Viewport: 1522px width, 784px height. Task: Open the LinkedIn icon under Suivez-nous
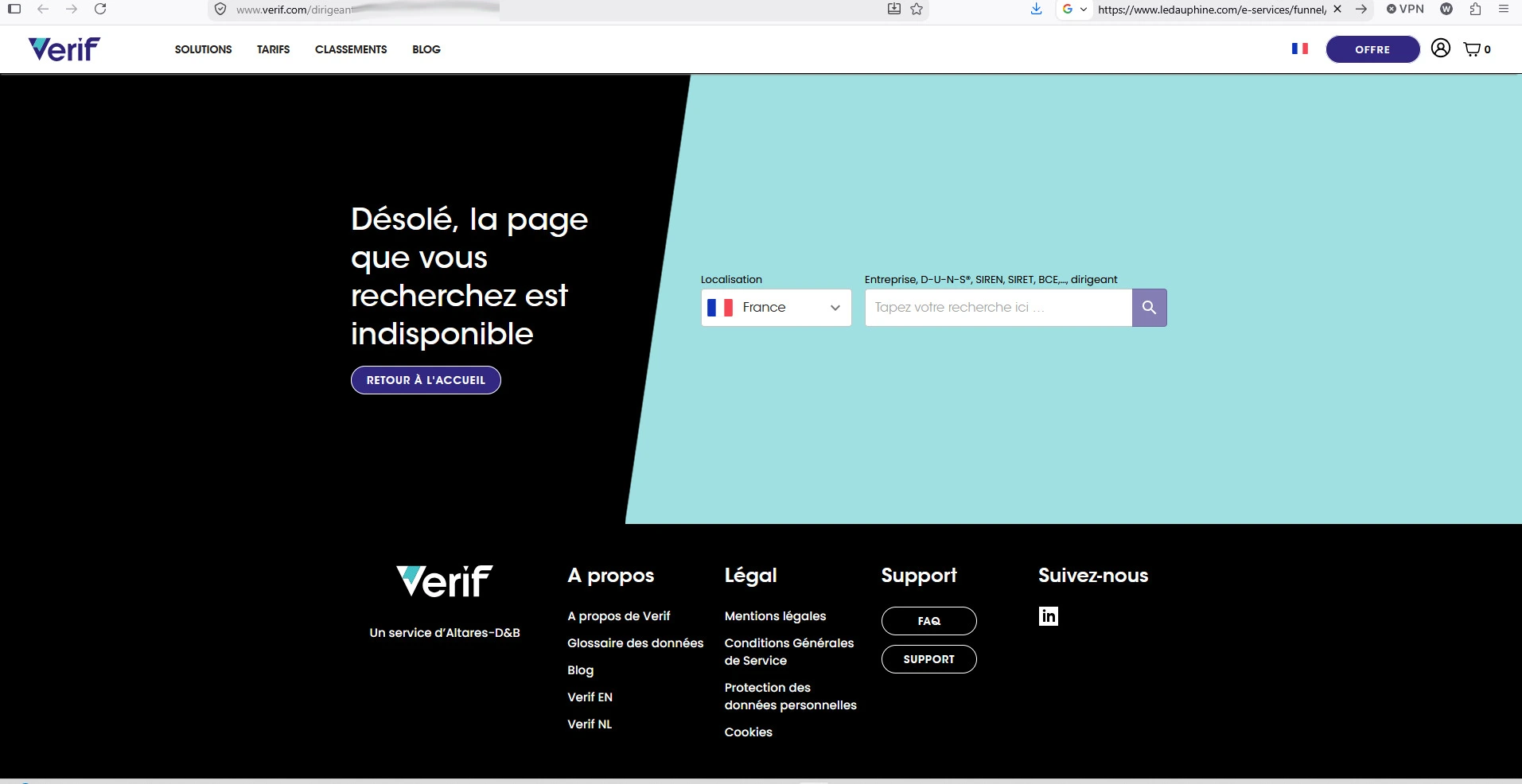[x=1049, y=616]
